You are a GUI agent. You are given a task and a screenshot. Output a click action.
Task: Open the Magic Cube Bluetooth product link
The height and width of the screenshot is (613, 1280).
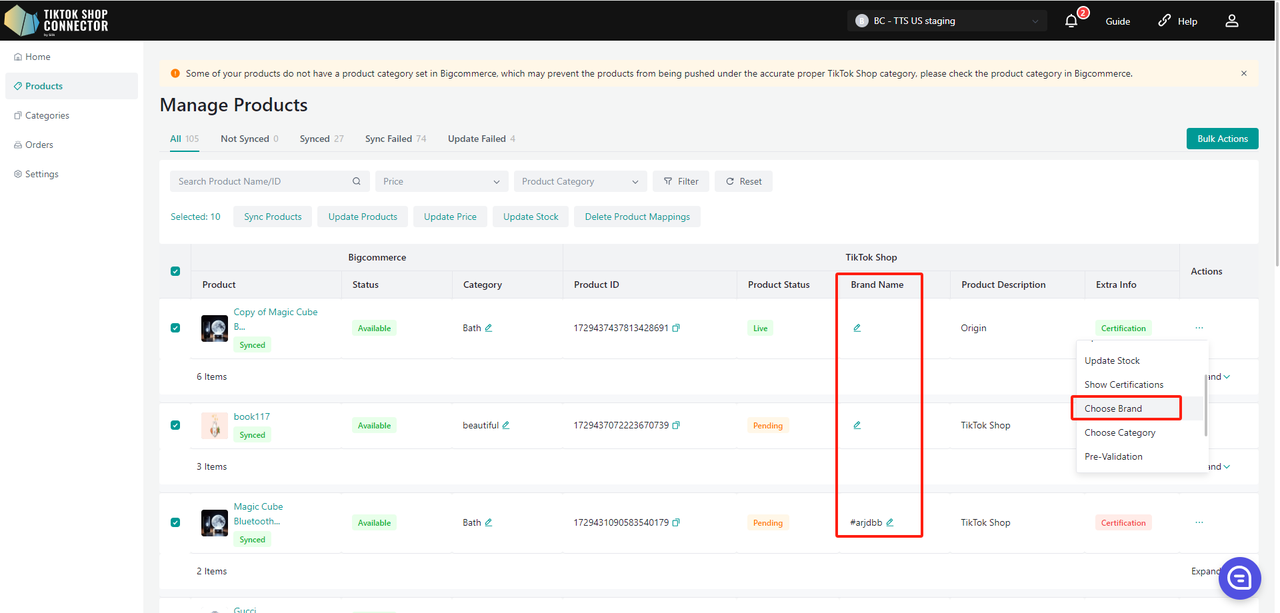259,514
